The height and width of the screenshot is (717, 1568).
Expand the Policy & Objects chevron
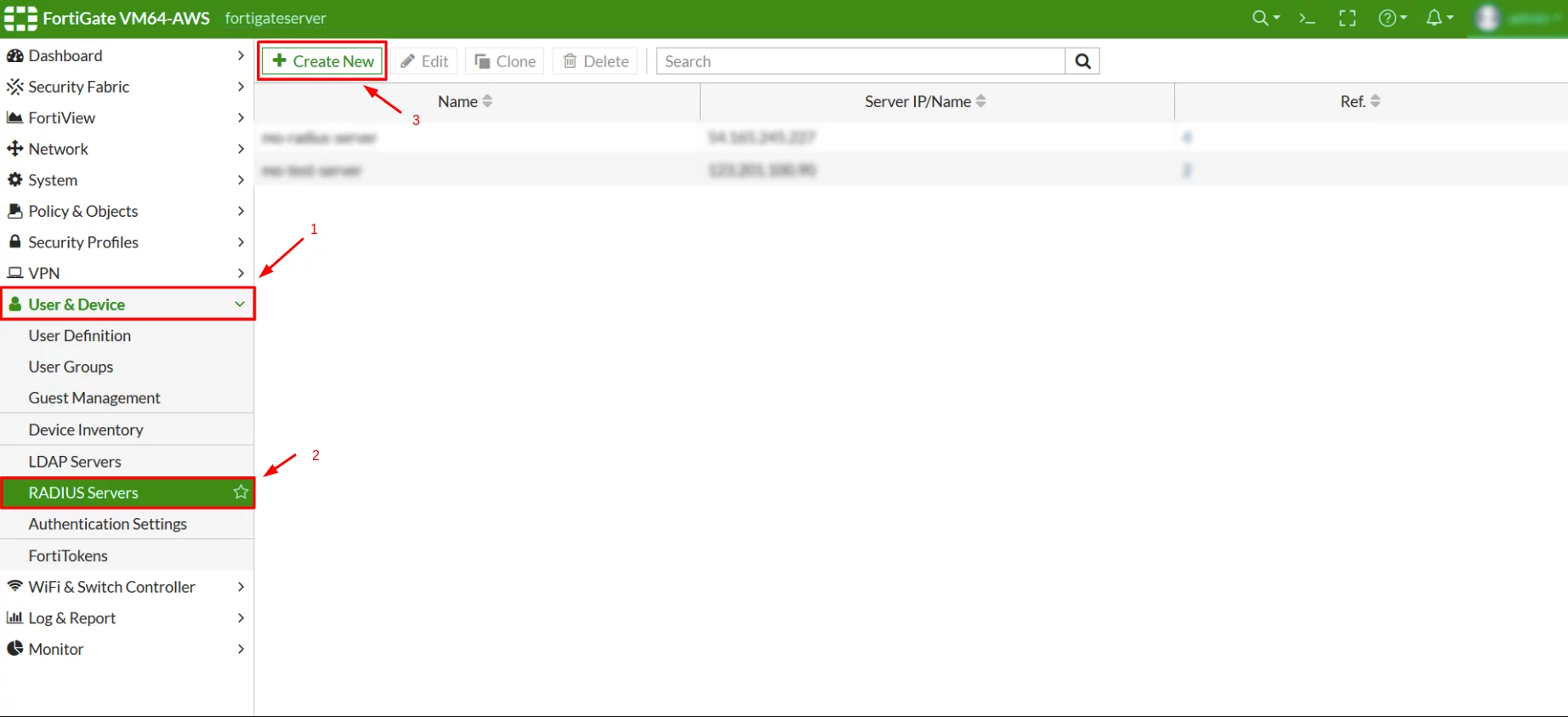[x=241, y=211]
